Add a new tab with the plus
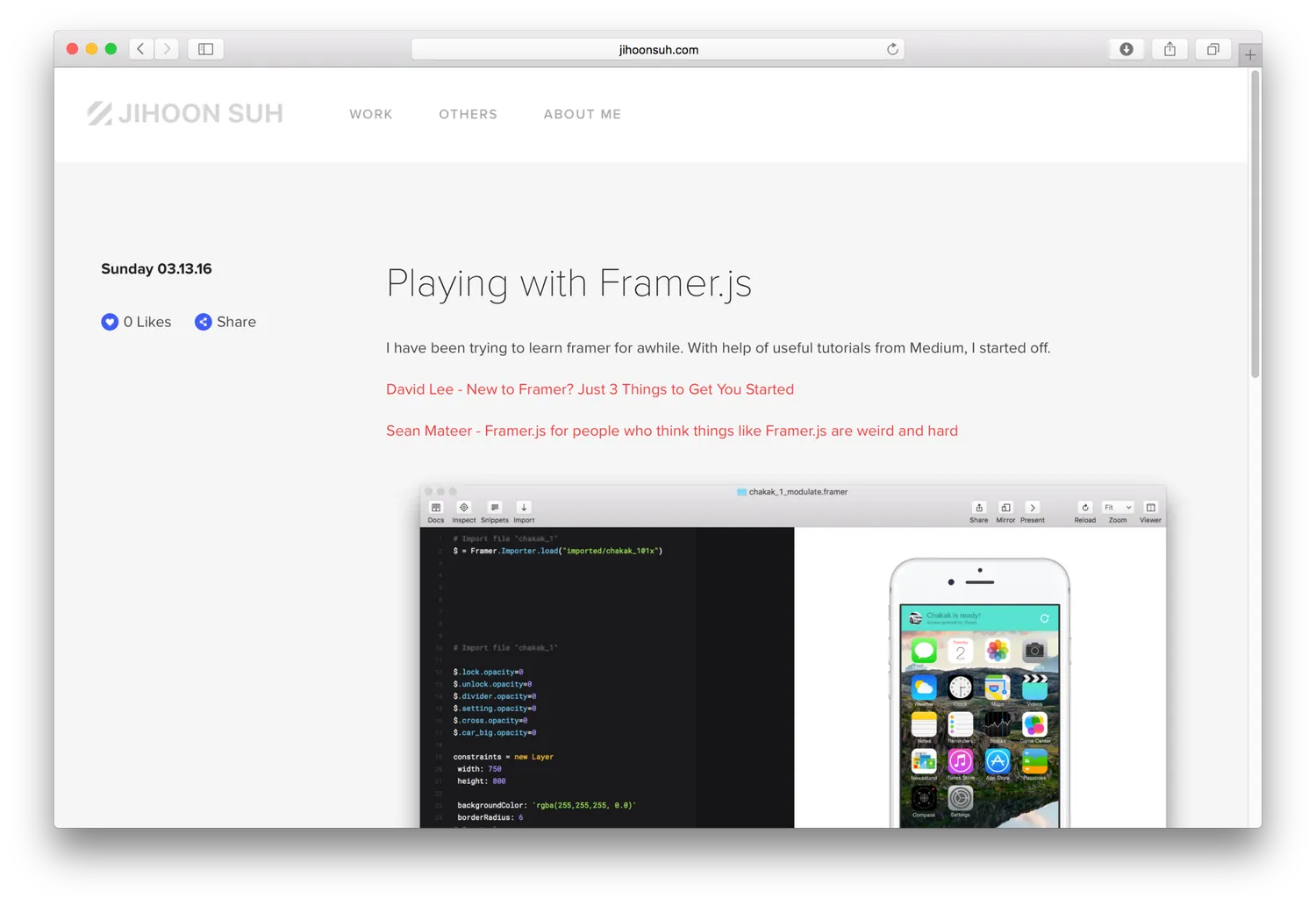 [1250, 54]
